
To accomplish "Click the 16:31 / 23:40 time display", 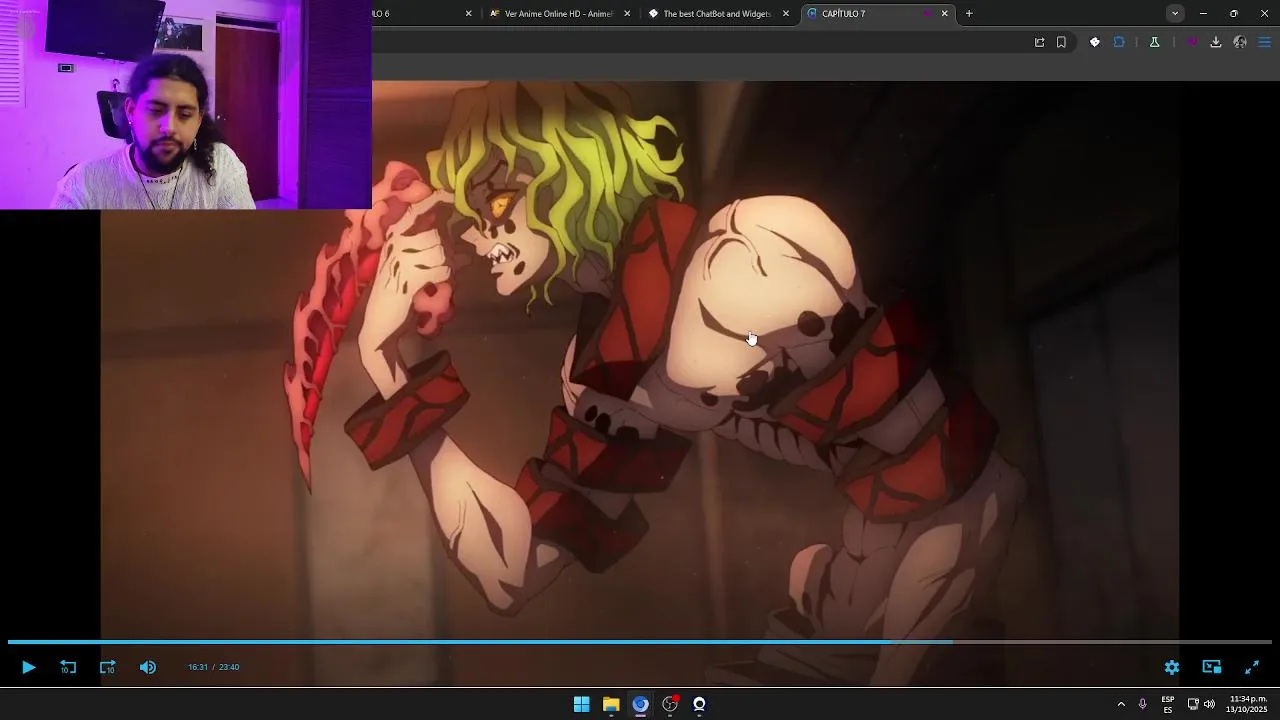I will (x=213, y=667).
